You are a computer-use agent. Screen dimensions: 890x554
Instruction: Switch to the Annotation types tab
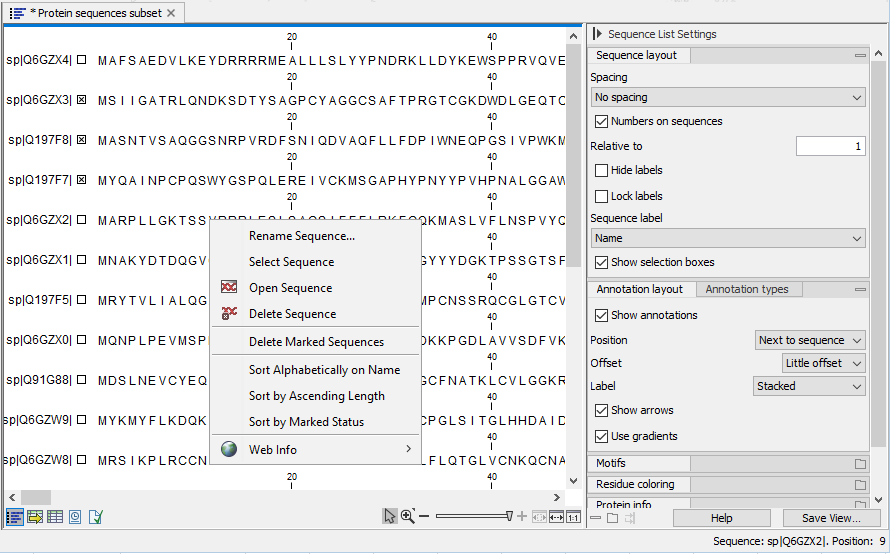(x=746, y=290)
